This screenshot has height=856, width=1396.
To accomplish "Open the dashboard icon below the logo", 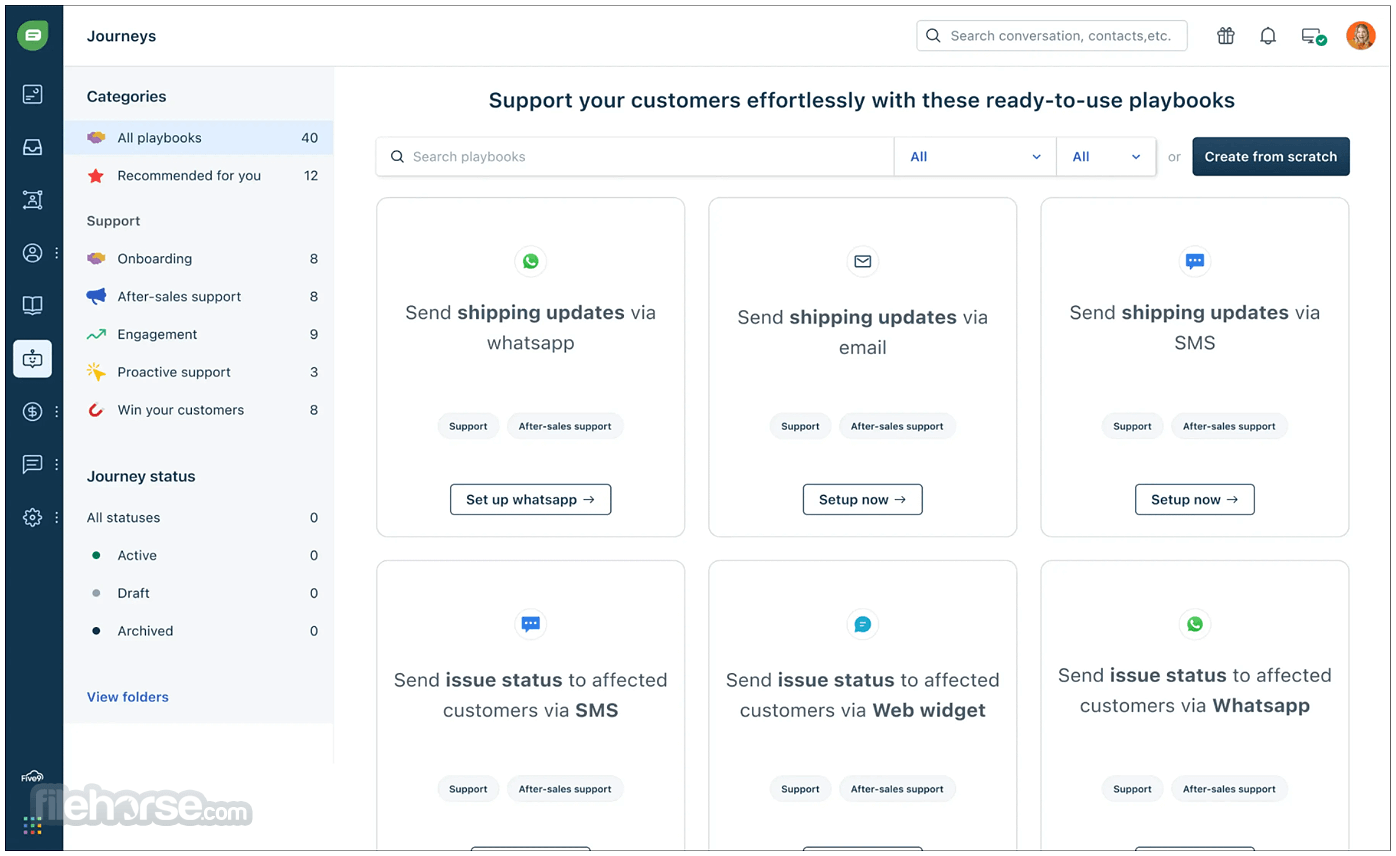I will tap(33, 95).
